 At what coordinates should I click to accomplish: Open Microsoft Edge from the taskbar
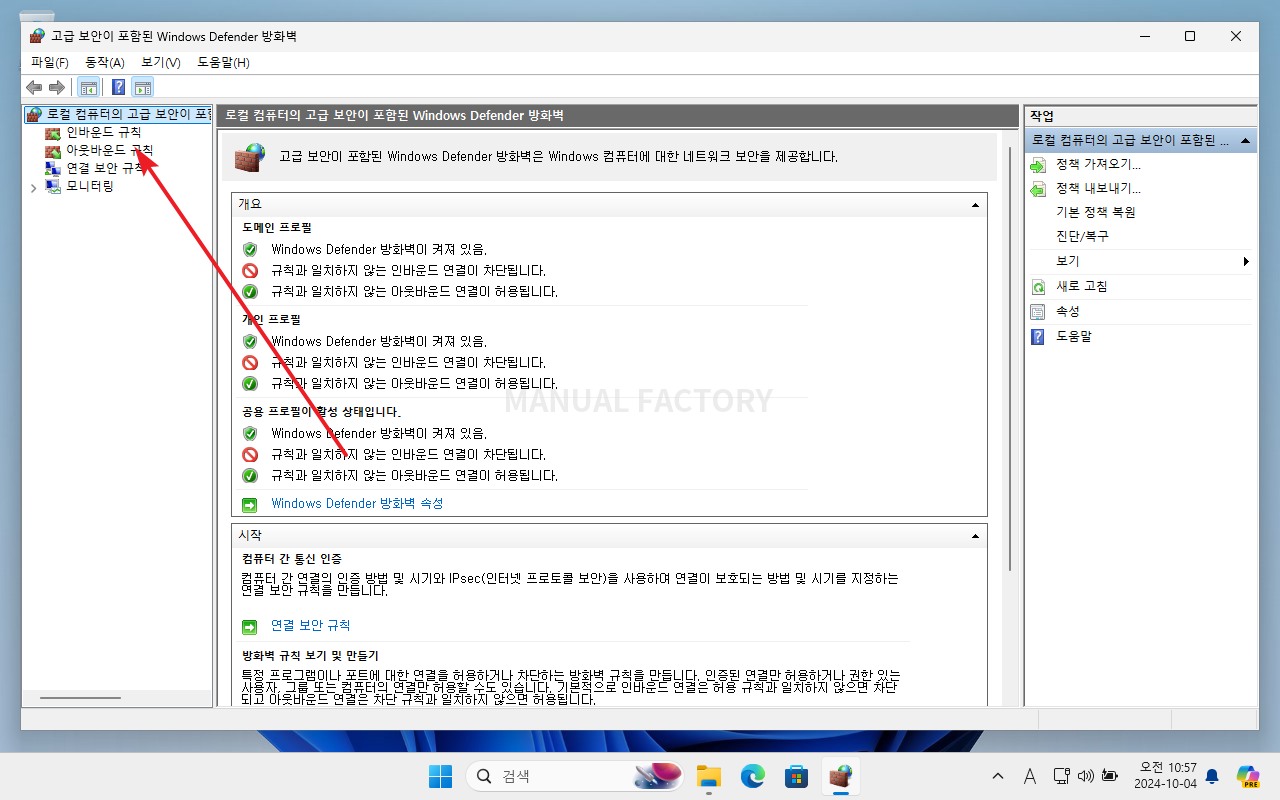[x=753, y=776]
